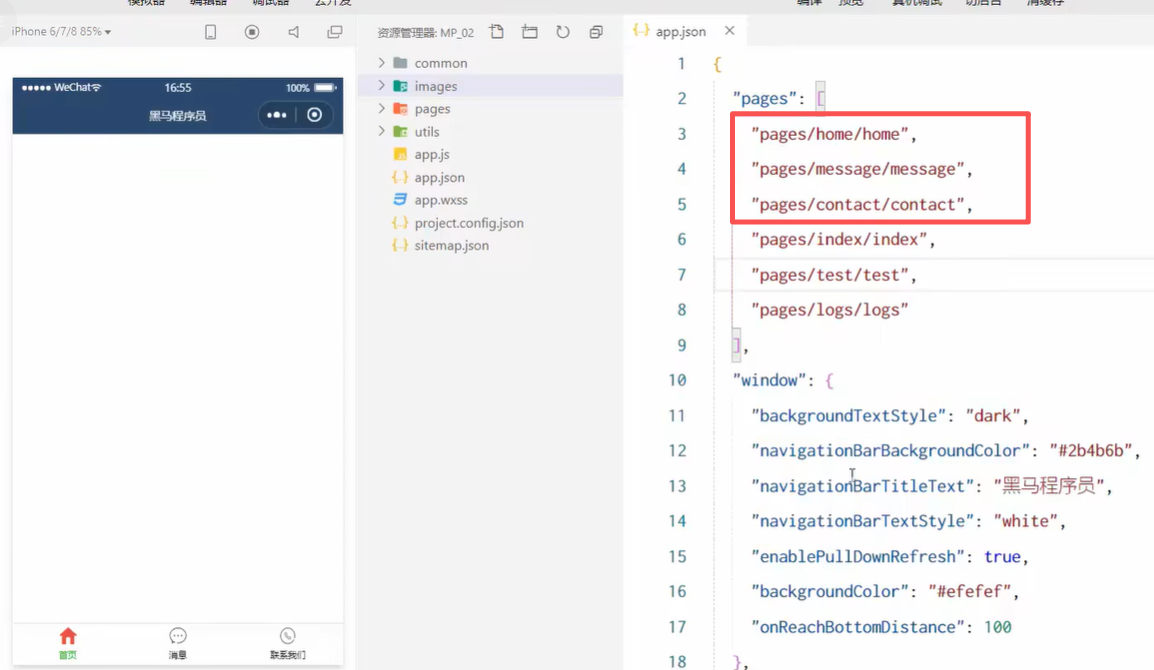Click the simulator capsule circle close button
The width and height of the screenshot is (1154, 670).
314,115
